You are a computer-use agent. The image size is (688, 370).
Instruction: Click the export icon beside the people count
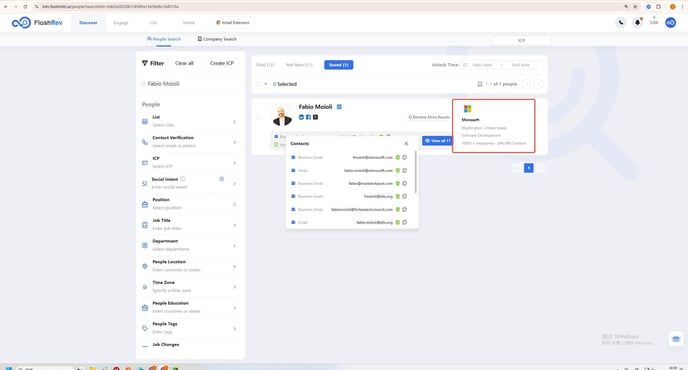click(x=480, y=84)
